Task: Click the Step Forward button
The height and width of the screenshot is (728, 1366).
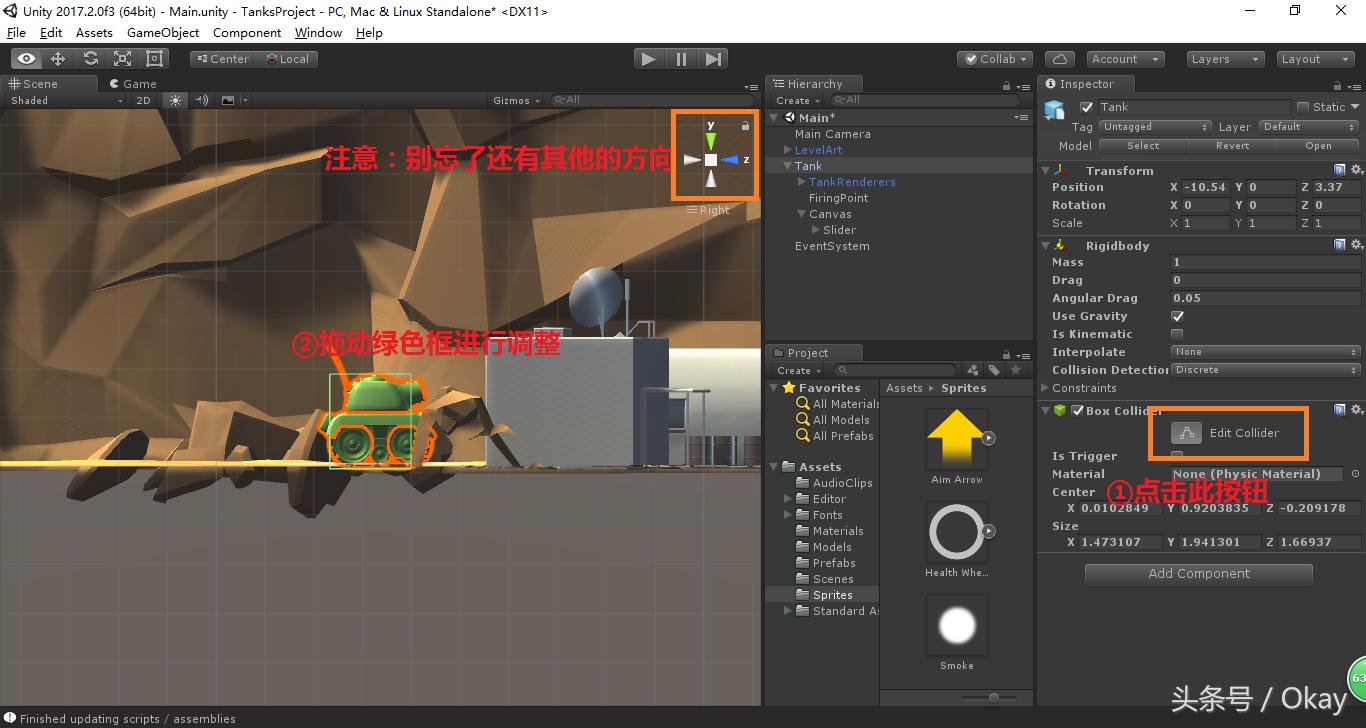Action: tap(713, 59)
